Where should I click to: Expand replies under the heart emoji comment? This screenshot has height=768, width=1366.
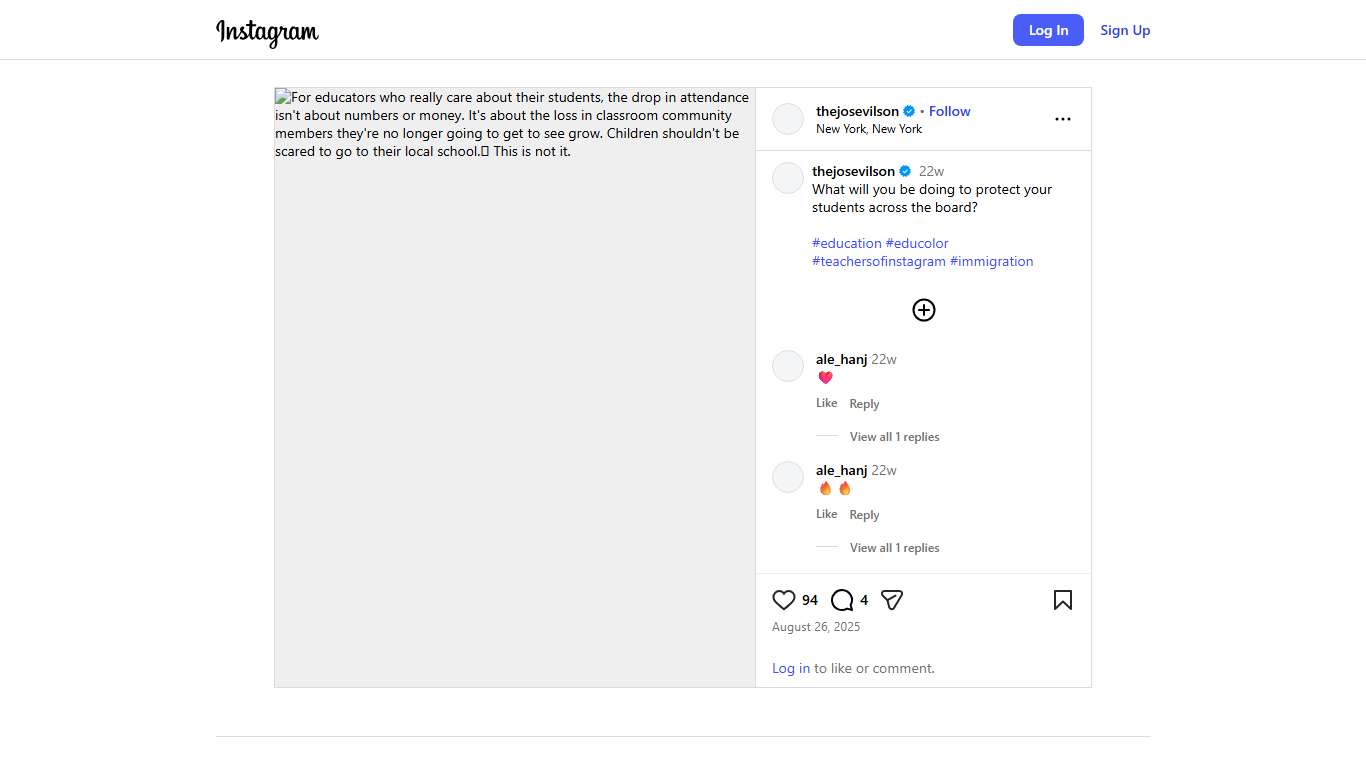tap(894, 437)
